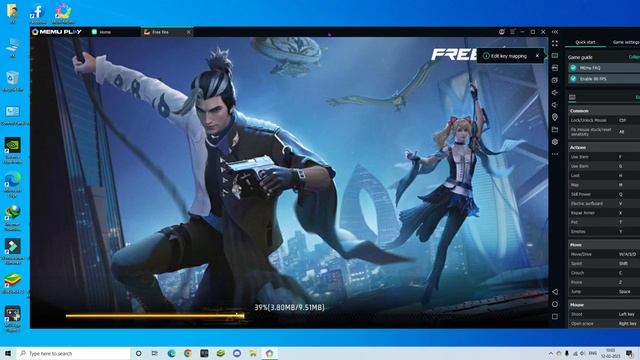Open the Windows notification center icon
Viewport: 640px width, 360px height.
[629, 353]
